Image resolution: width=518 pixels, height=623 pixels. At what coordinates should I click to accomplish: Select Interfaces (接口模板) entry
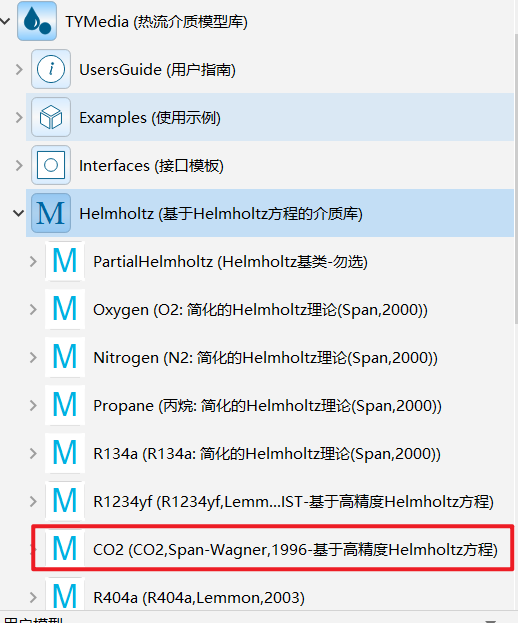pos(151,166)
